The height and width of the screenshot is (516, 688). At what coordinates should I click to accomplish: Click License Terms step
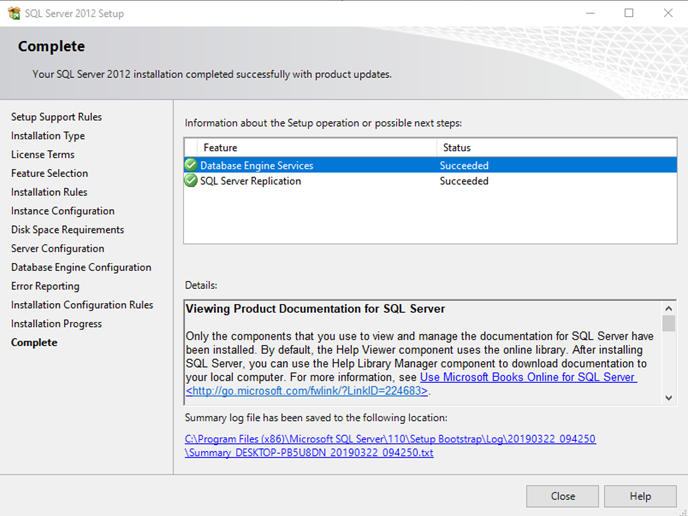click(43, 154)
